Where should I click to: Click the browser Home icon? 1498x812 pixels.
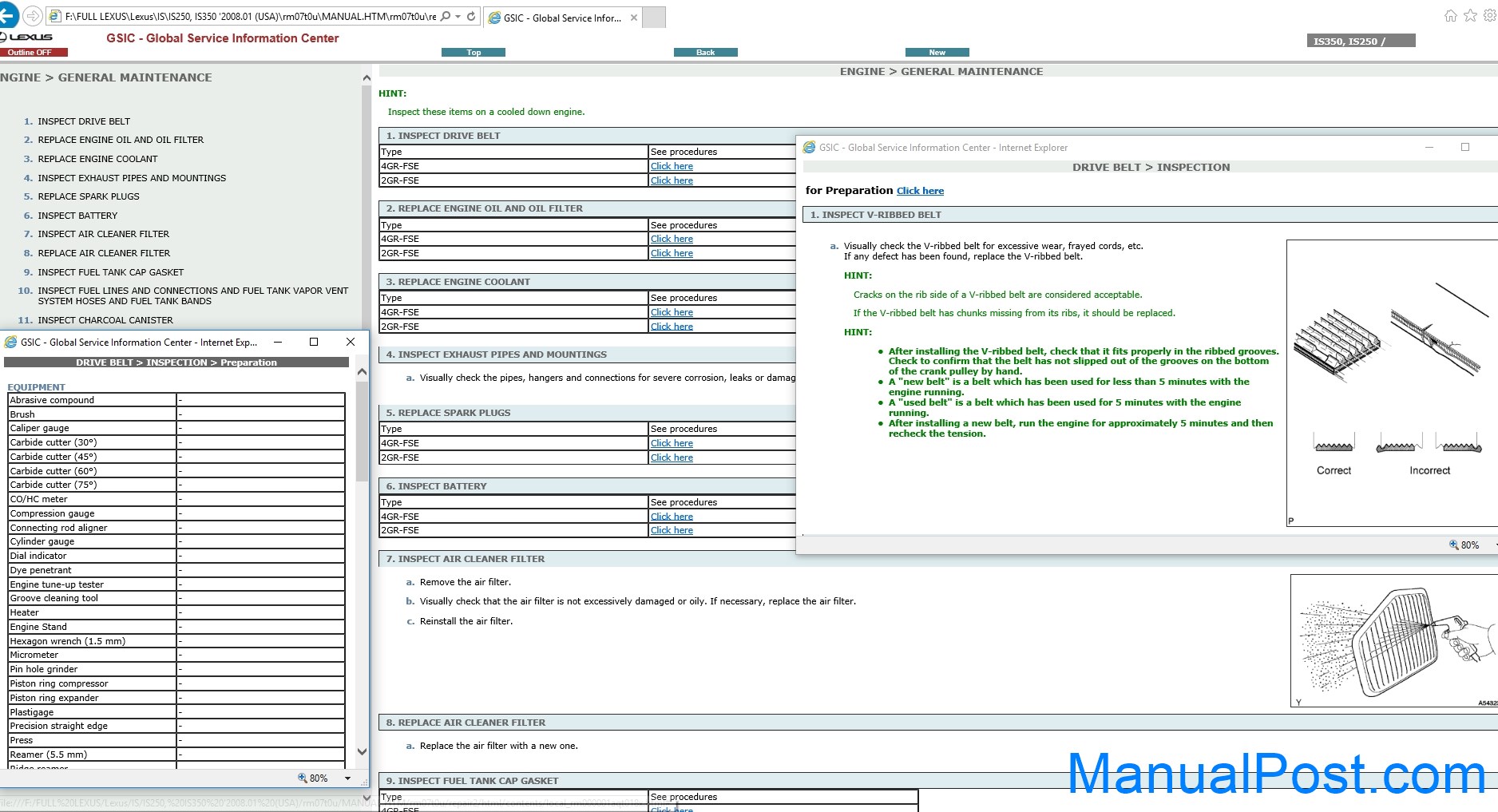(x=1451, y=16)
